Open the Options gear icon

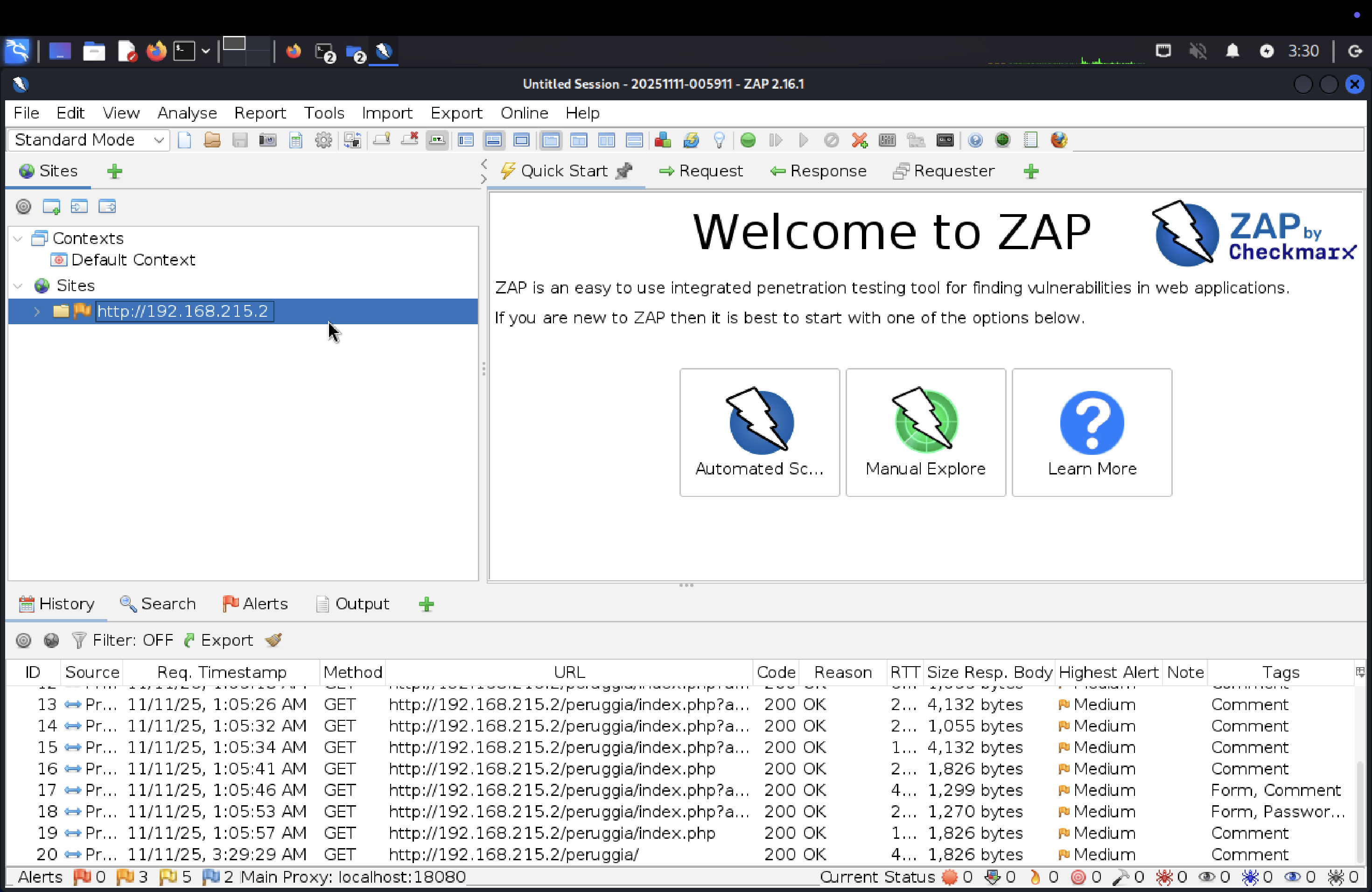[323, 140]
